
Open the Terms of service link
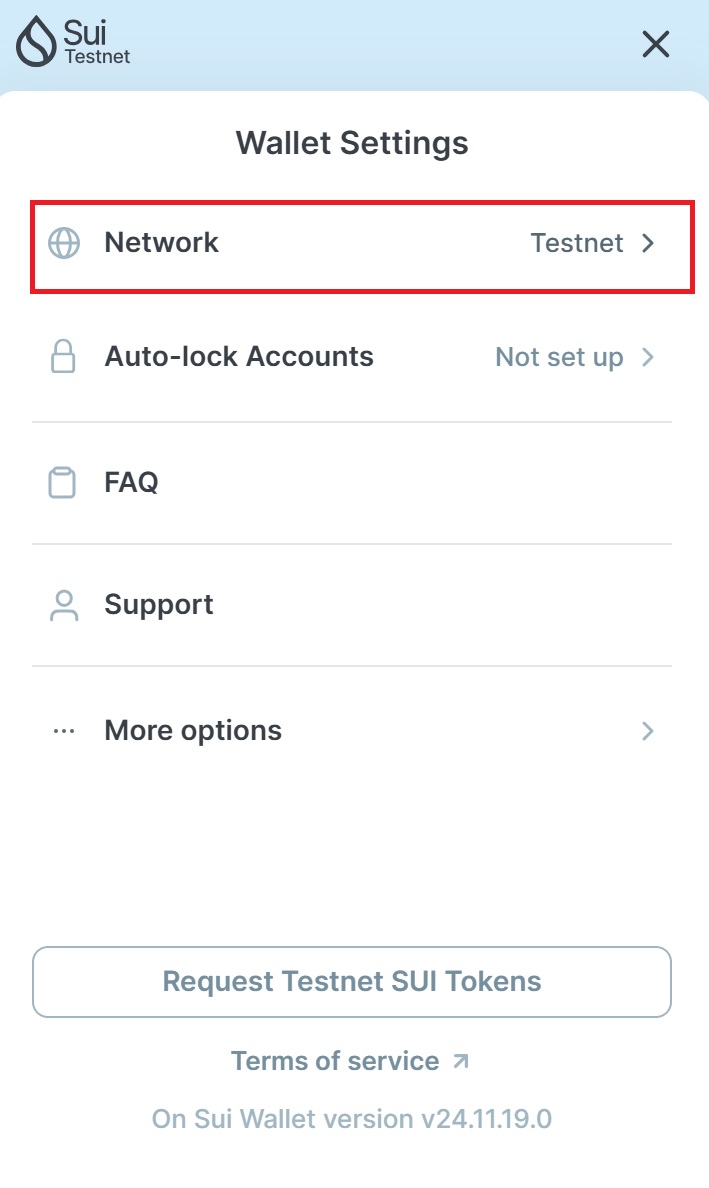pyautogui.click(x=335, y=1061)
